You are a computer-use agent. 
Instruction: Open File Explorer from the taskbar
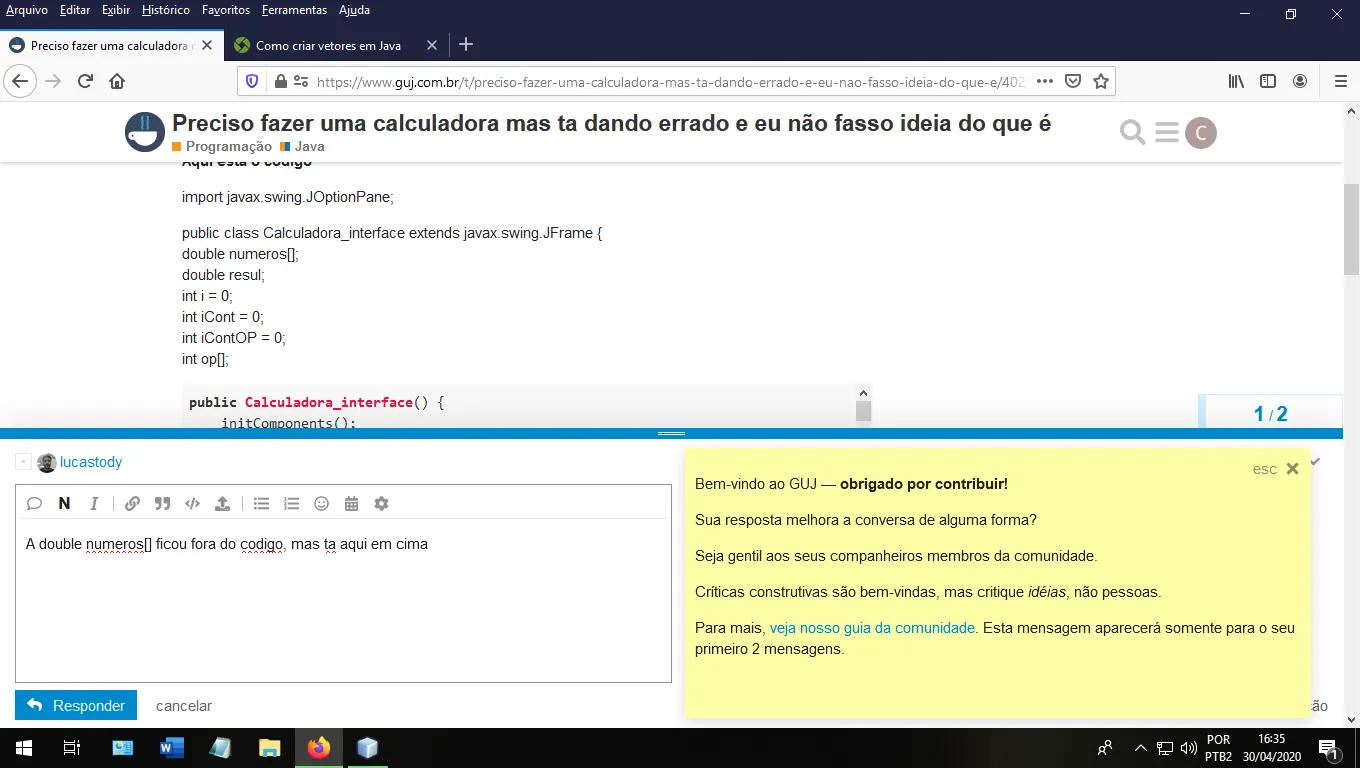(x=270, y=748)
